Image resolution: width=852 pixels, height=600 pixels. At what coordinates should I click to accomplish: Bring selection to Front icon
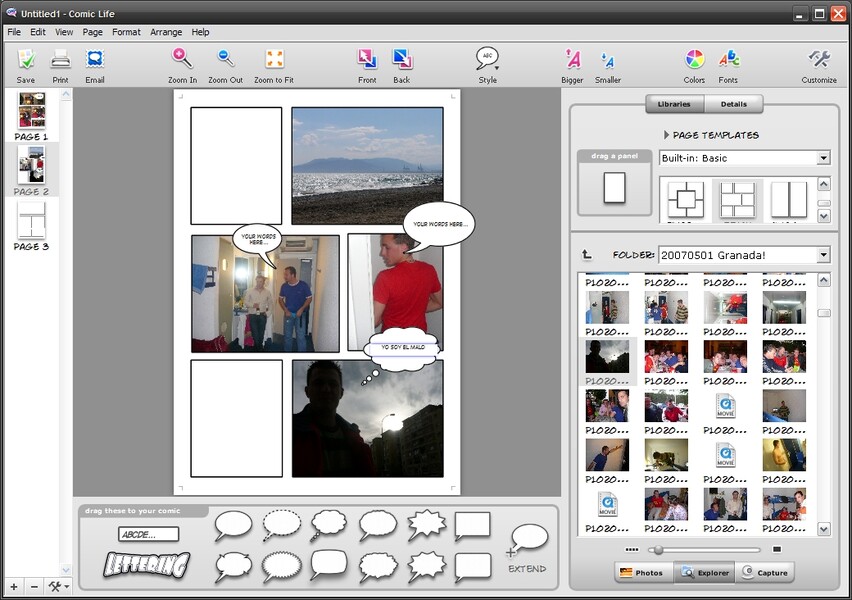(367, 59)
